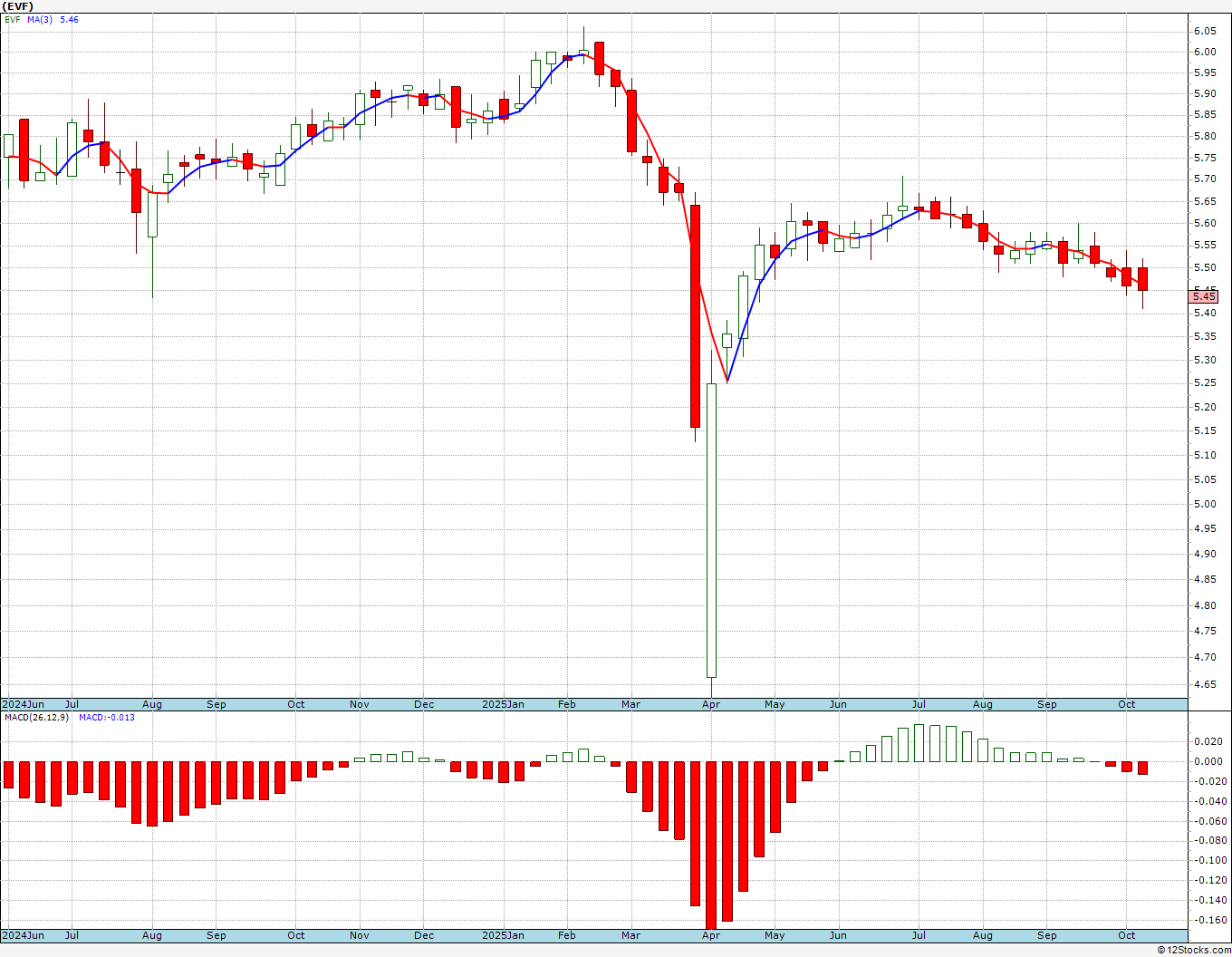Click the 4.65 price axis label

click(x=1205, y=684)
